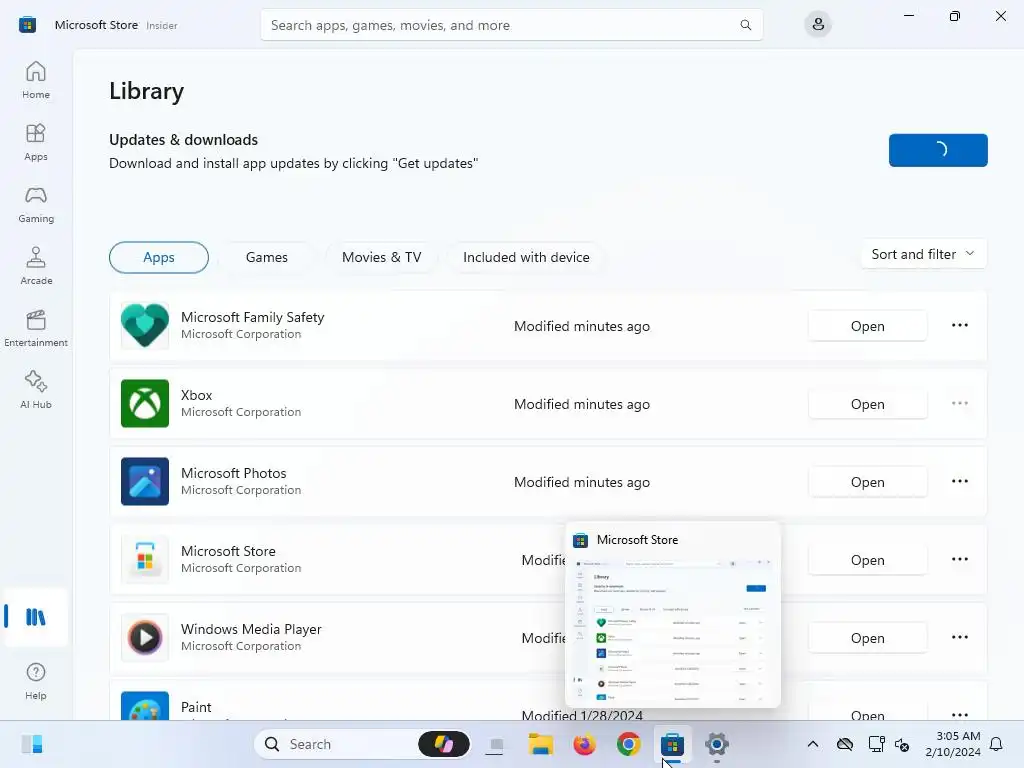Screen dimensions: 1024x768
Task: Click the Microsoft Family Safety app icon
Action: coord(145,326)
